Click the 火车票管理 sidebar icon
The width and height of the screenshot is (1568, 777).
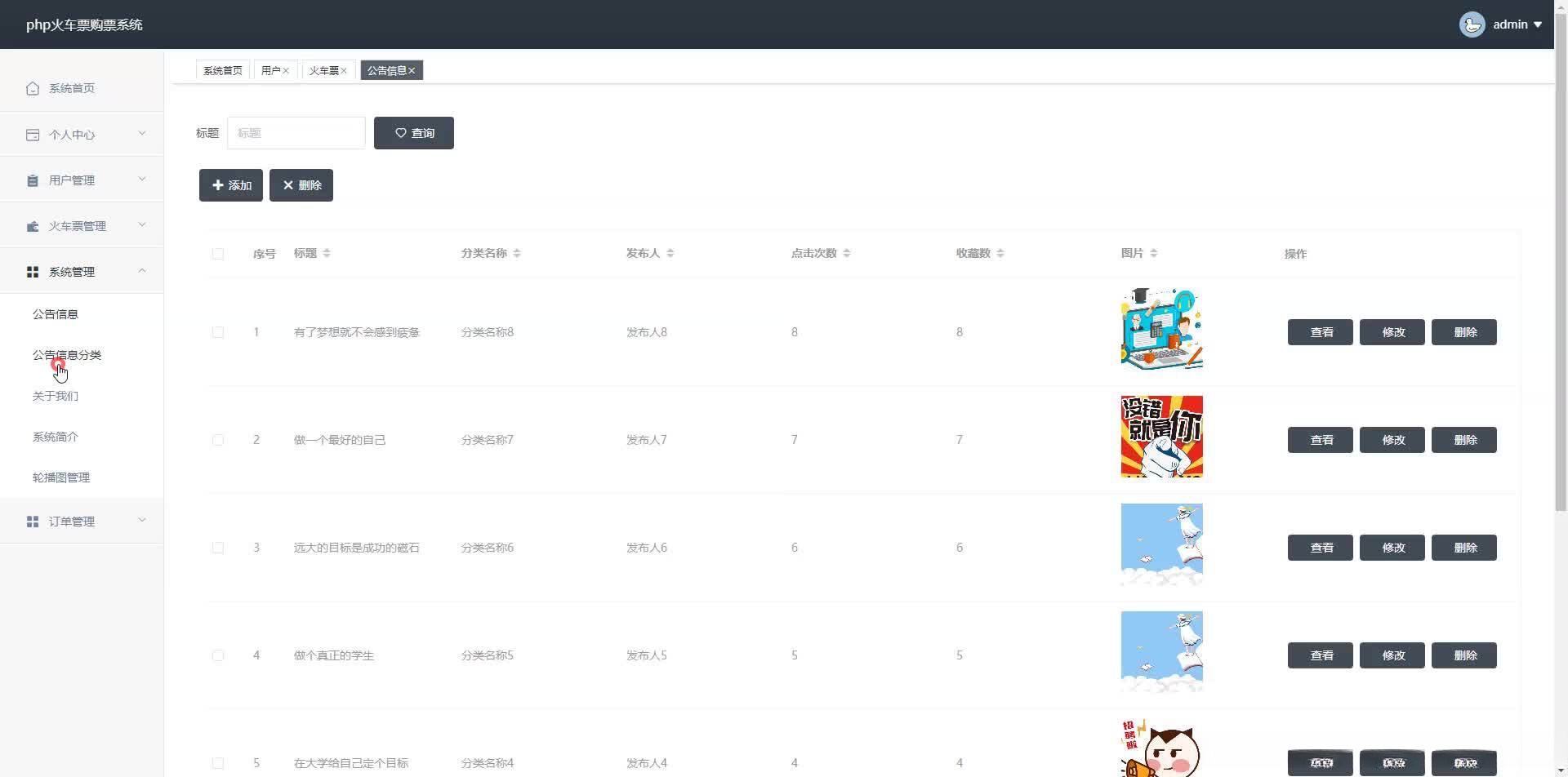point(33,226)
